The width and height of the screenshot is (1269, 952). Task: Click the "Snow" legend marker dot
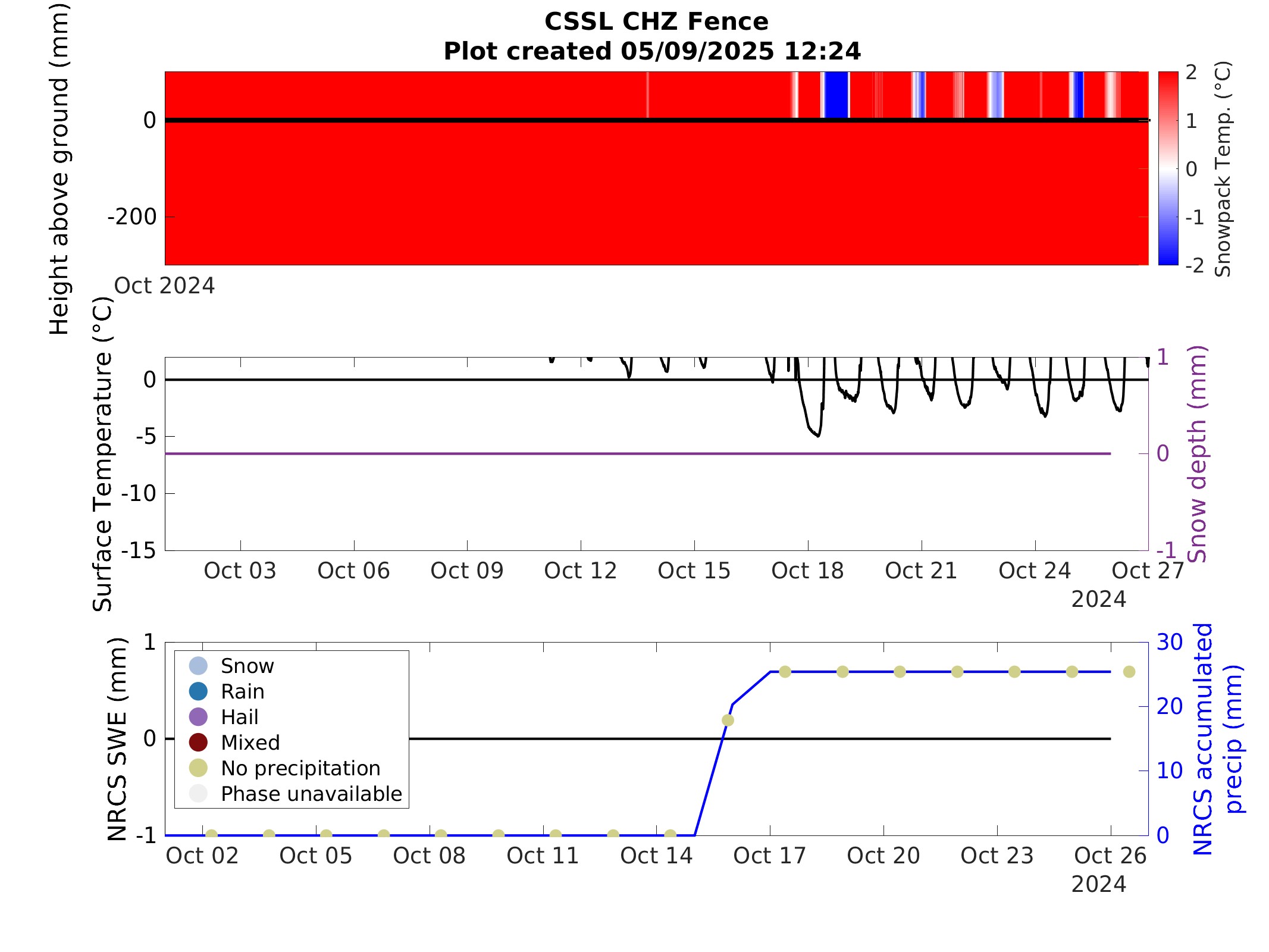[198, 666]
